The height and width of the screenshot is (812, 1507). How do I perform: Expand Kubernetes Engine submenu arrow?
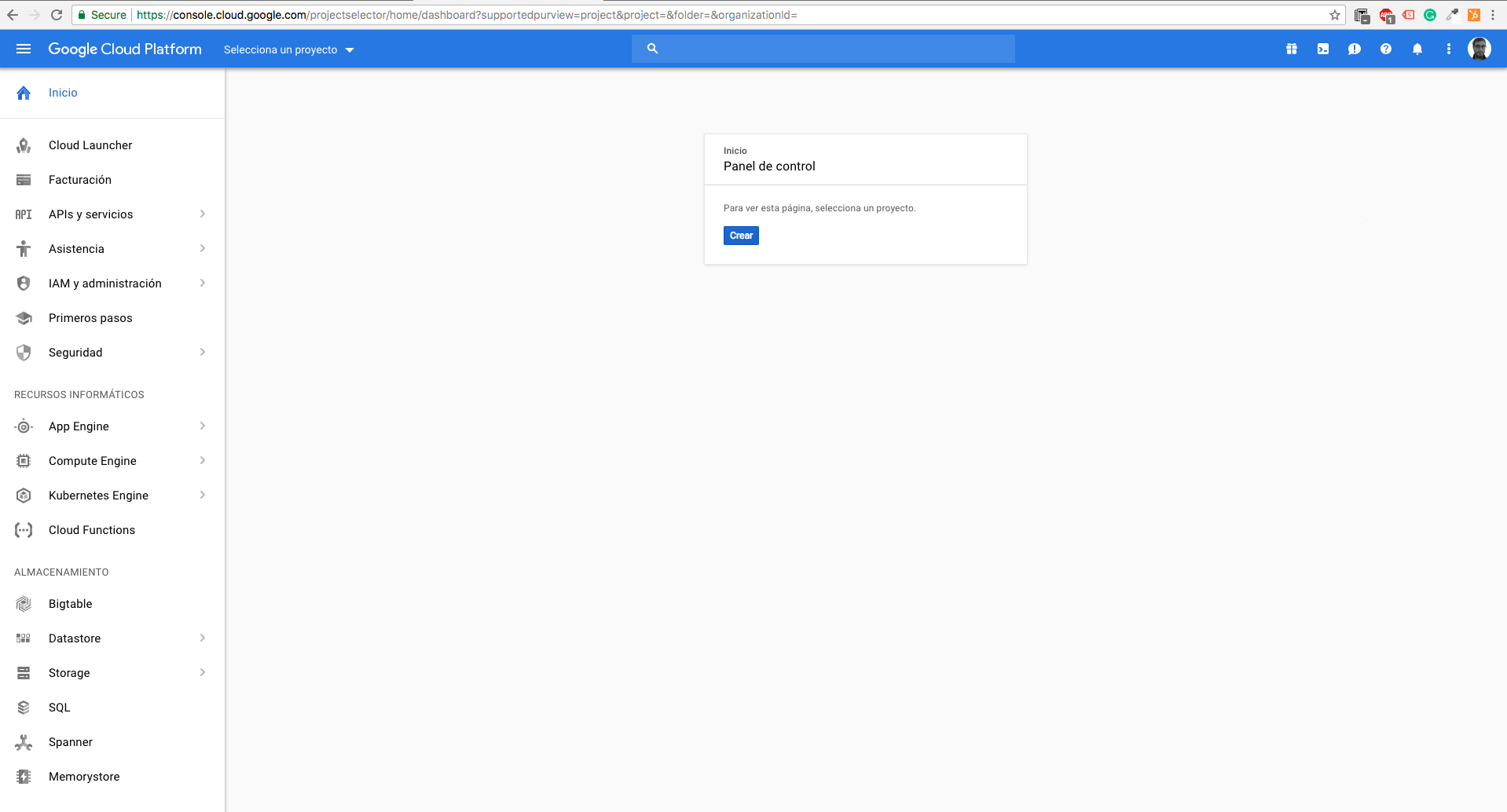tap(203, 495)
